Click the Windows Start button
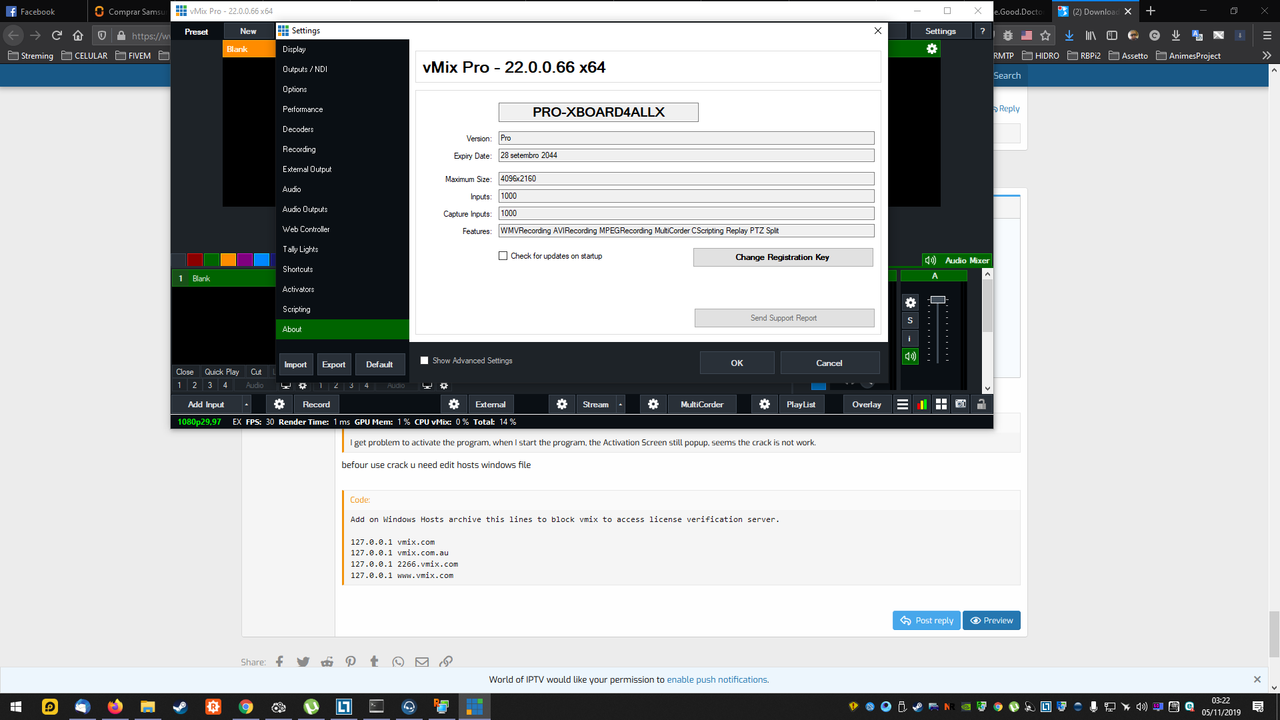 tap(15, 706)
